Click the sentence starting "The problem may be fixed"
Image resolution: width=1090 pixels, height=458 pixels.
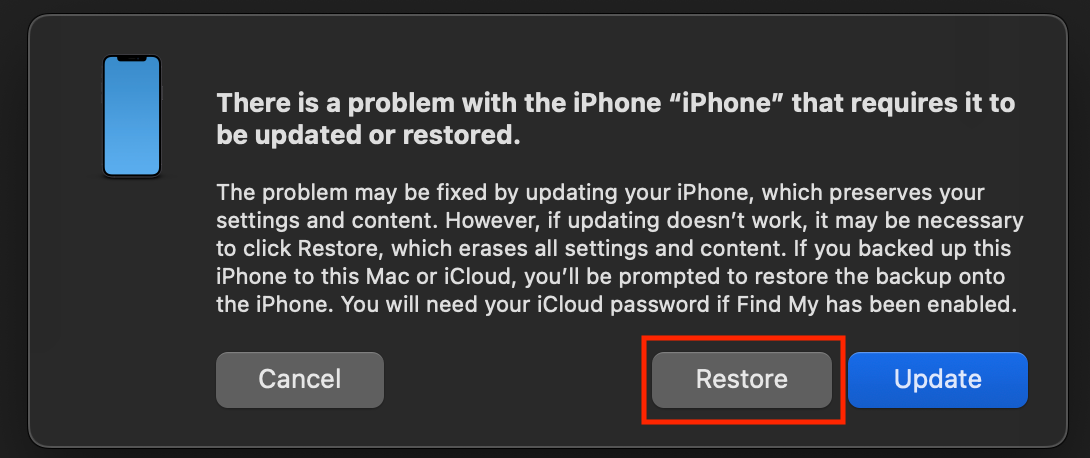point(601,192)
